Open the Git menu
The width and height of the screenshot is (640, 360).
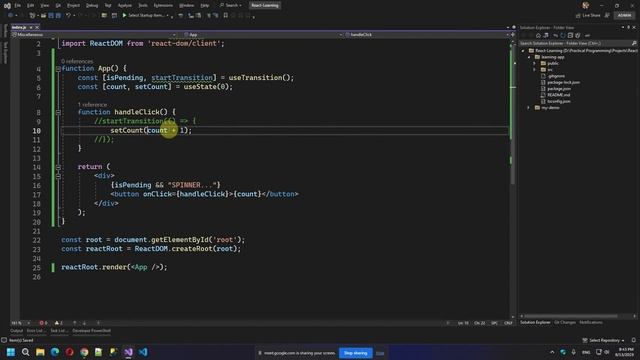[58, 5]
